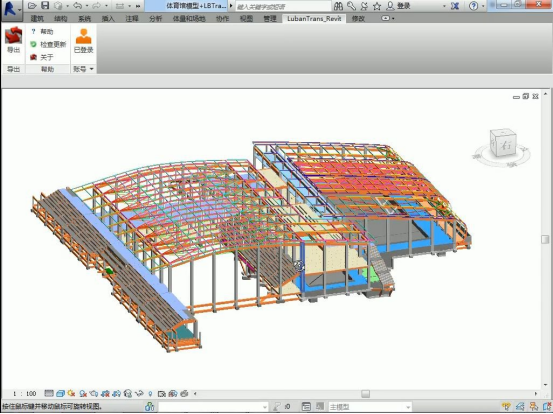The height and width of the screenshot is (414, 553).
Task: Switch to the 注释 ribbon tab
Action: click(x=132, y=19)
